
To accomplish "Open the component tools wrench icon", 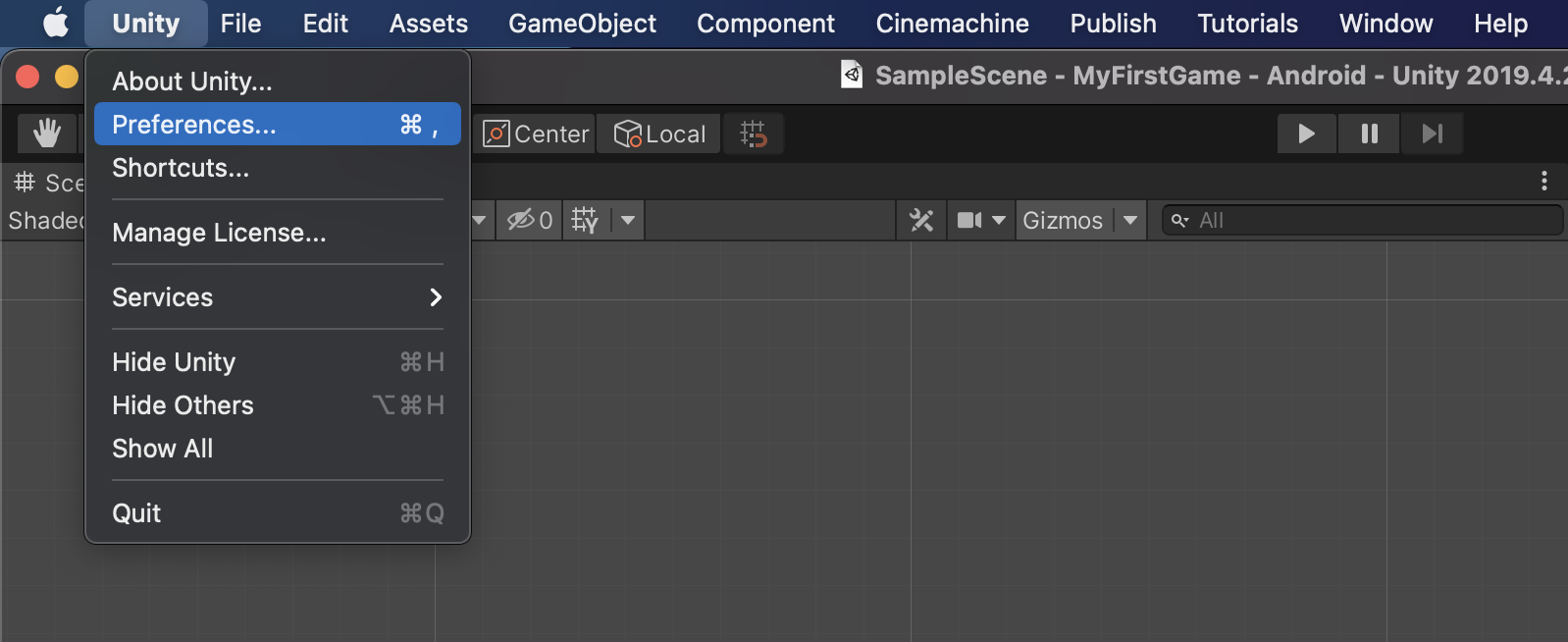I will [921, 220].
